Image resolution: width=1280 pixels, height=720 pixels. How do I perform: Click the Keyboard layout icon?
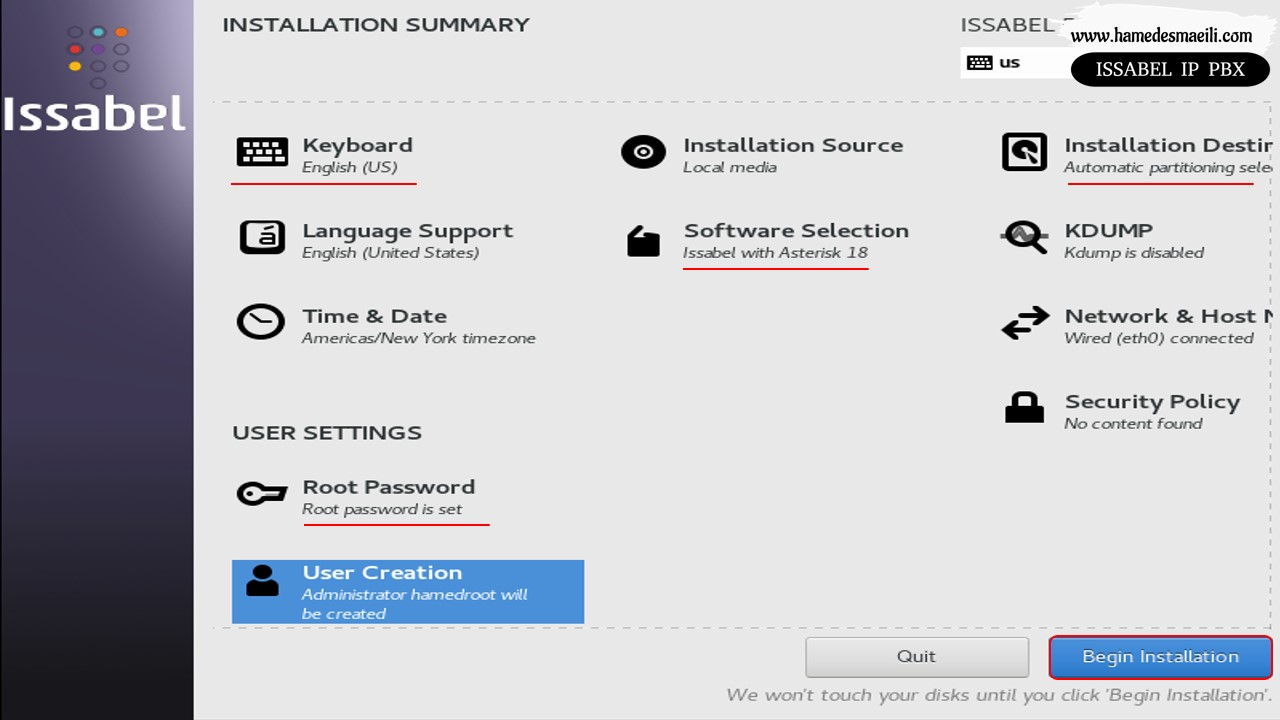pos(262,152)
